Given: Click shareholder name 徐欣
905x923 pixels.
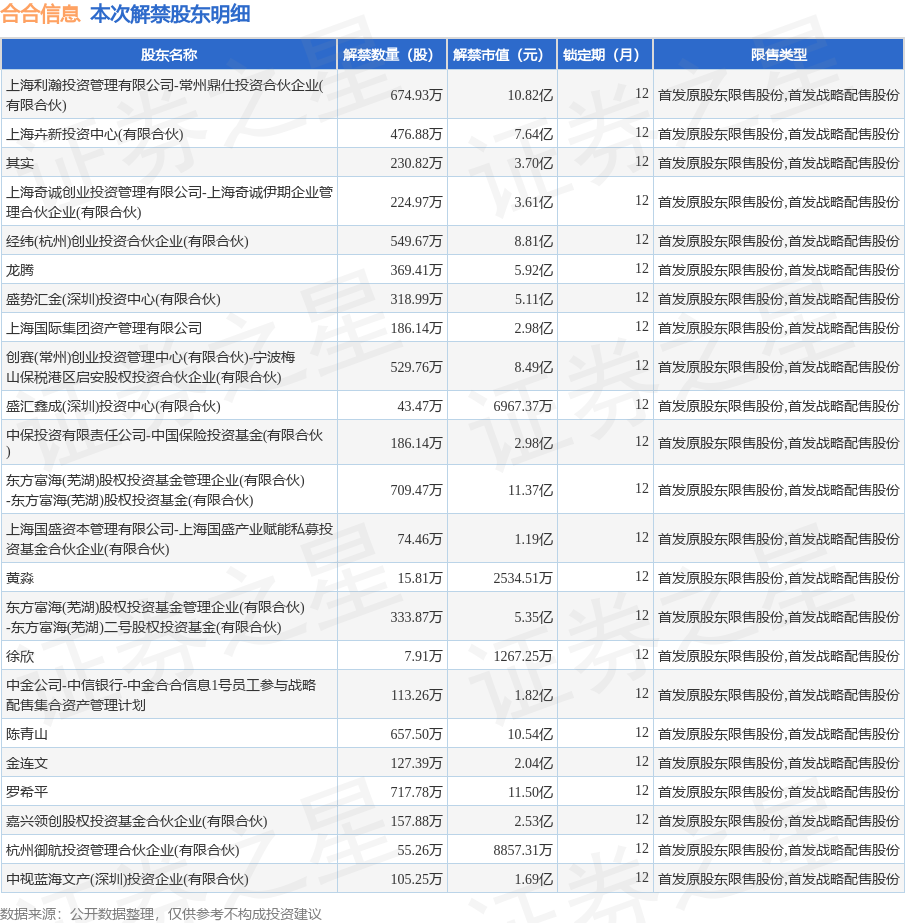Looking at the screenshot, I should coord(20,656).
